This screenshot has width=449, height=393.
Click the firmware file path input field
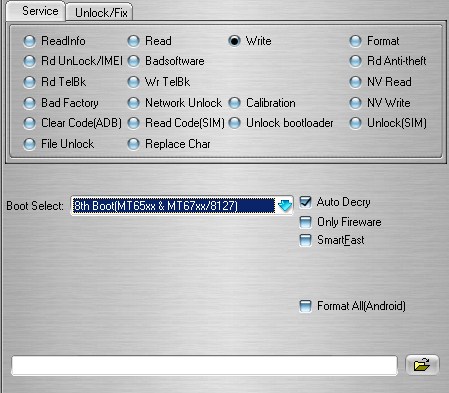tap(204, 366)
